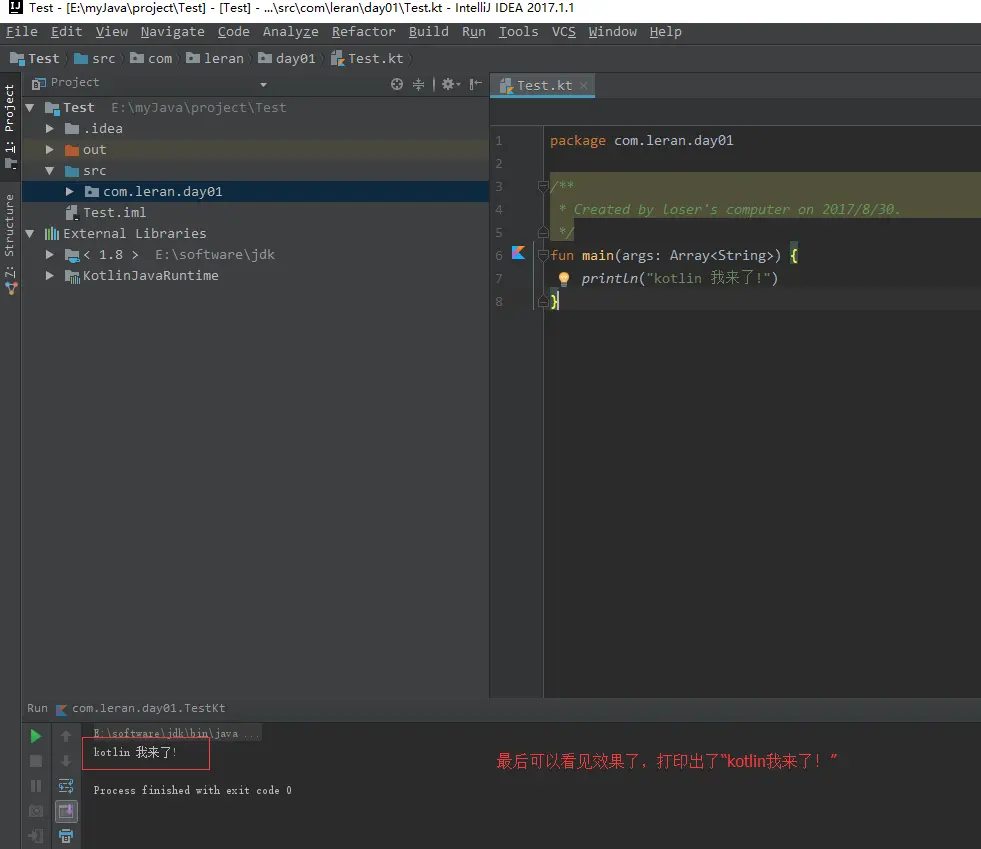Click the Down the Stack Trace arrow
This screenshot has height=849, width=981.
click(66, 761)
